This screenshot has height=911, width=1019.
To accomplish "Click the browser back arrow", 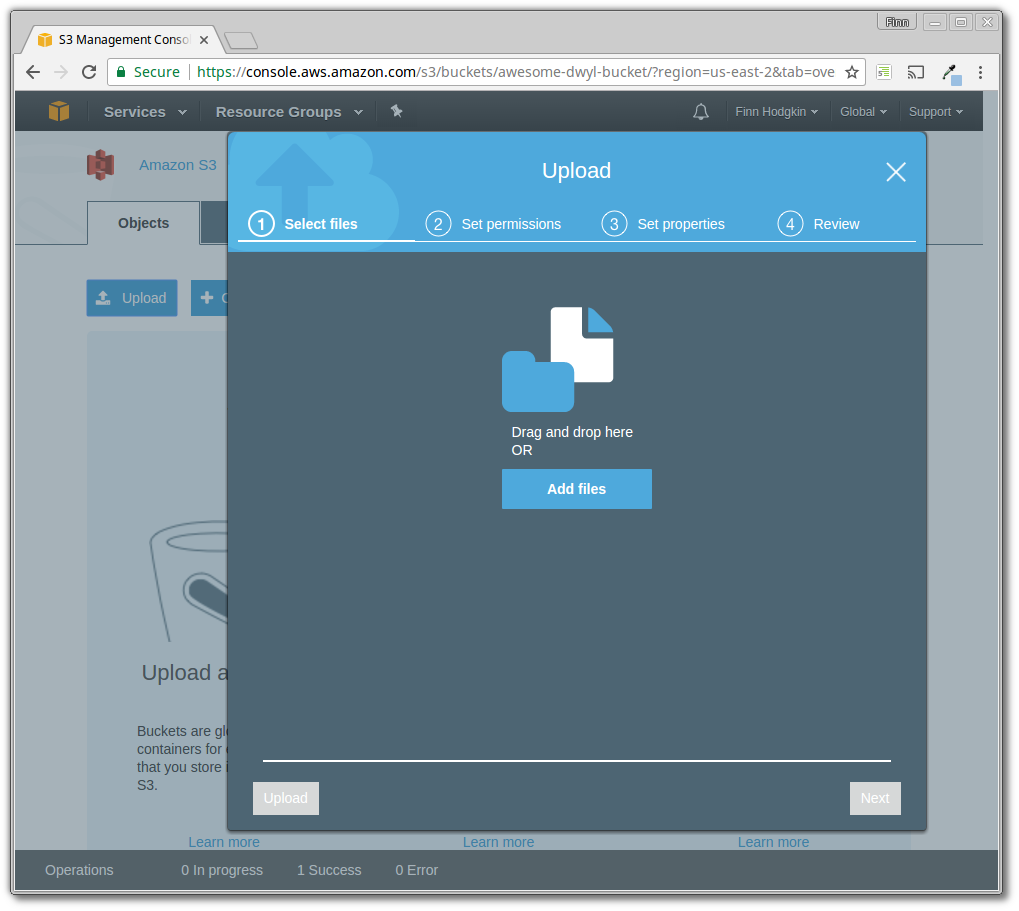I will click(32, 72).
